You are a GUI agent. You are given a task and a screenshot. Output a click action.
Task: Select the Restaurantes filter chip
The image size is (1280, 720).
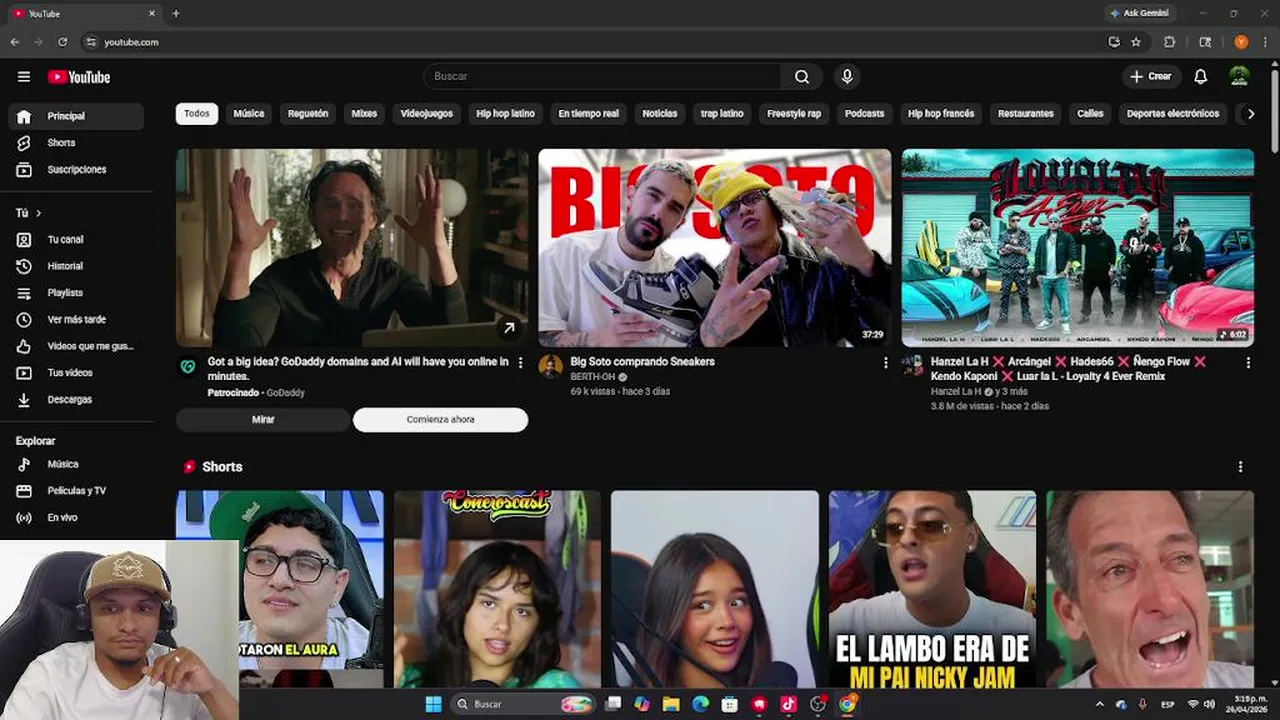1026,114
